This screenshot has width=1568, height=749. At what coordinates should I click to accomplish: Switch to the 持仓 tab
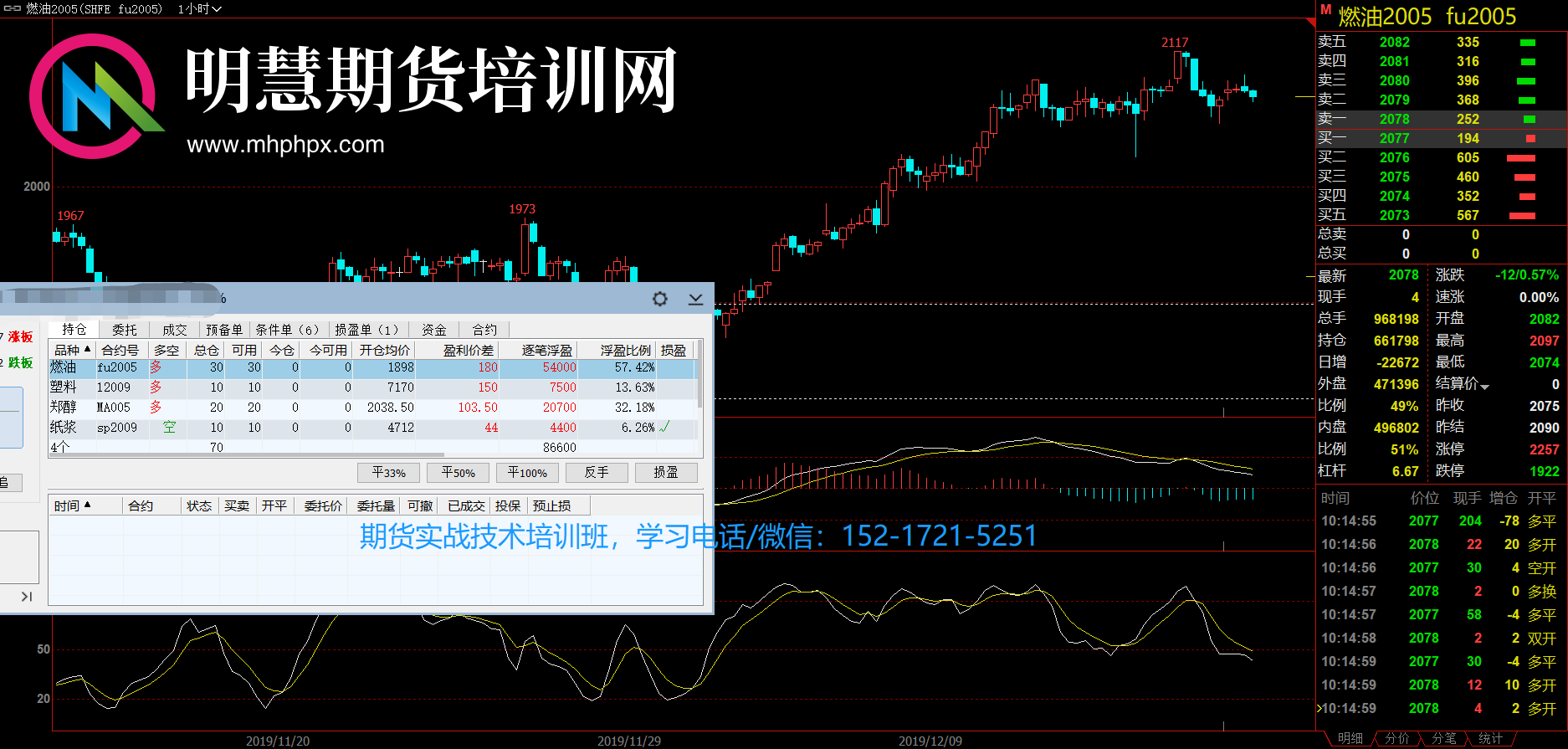(x=74, y=330)
